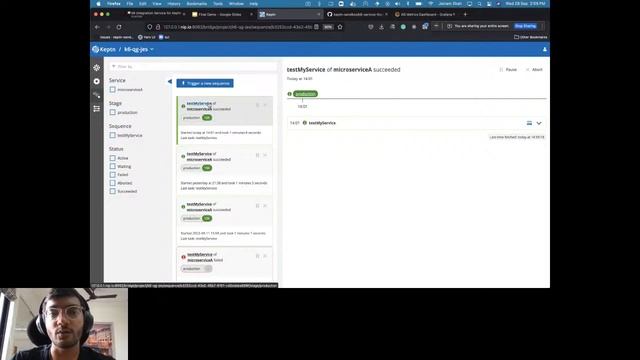Click the Abort button for the sequence
640x360 pixels.
534,70
